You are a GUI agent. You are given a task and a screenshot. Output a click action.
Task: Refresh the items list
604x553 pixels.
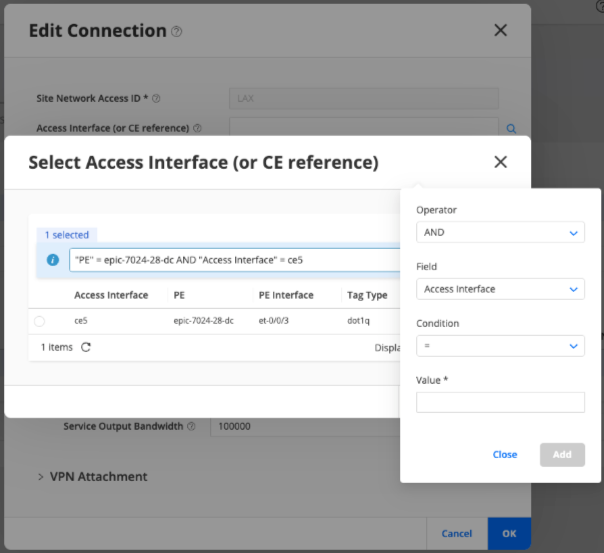(x=86, y=347)
